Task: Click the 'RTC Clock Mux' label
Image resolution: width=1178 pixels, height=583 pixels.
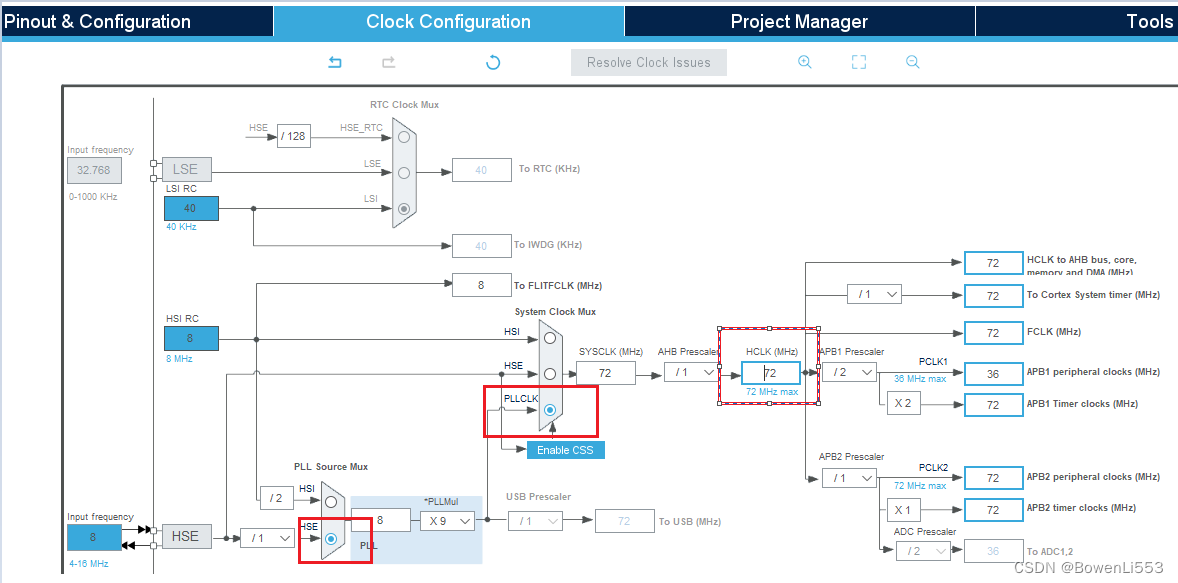Action: pyautogui.click(x=404, y=104)
